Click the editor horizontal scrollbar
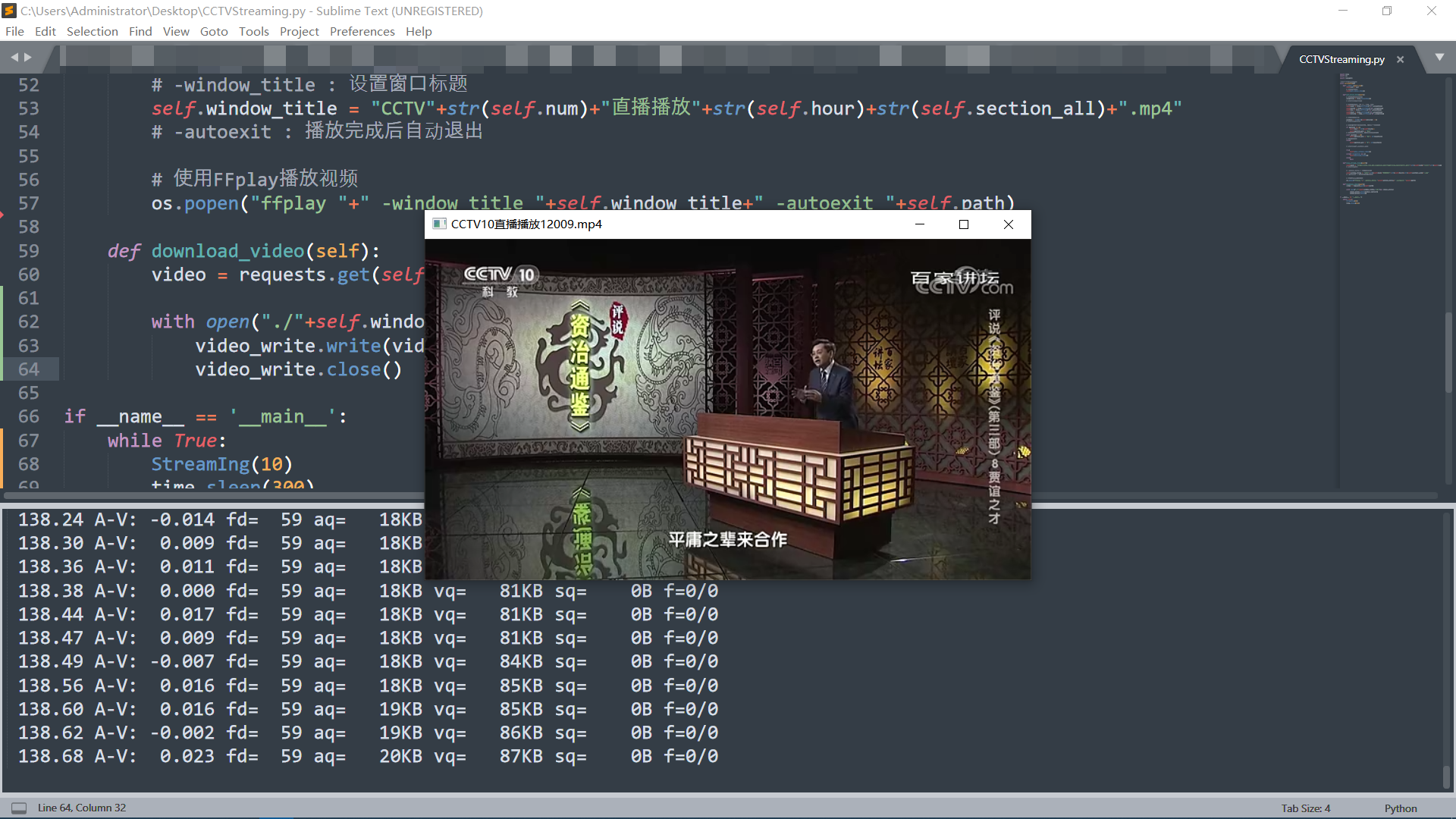Screen dimensions: 1456x819 [212, 496]
